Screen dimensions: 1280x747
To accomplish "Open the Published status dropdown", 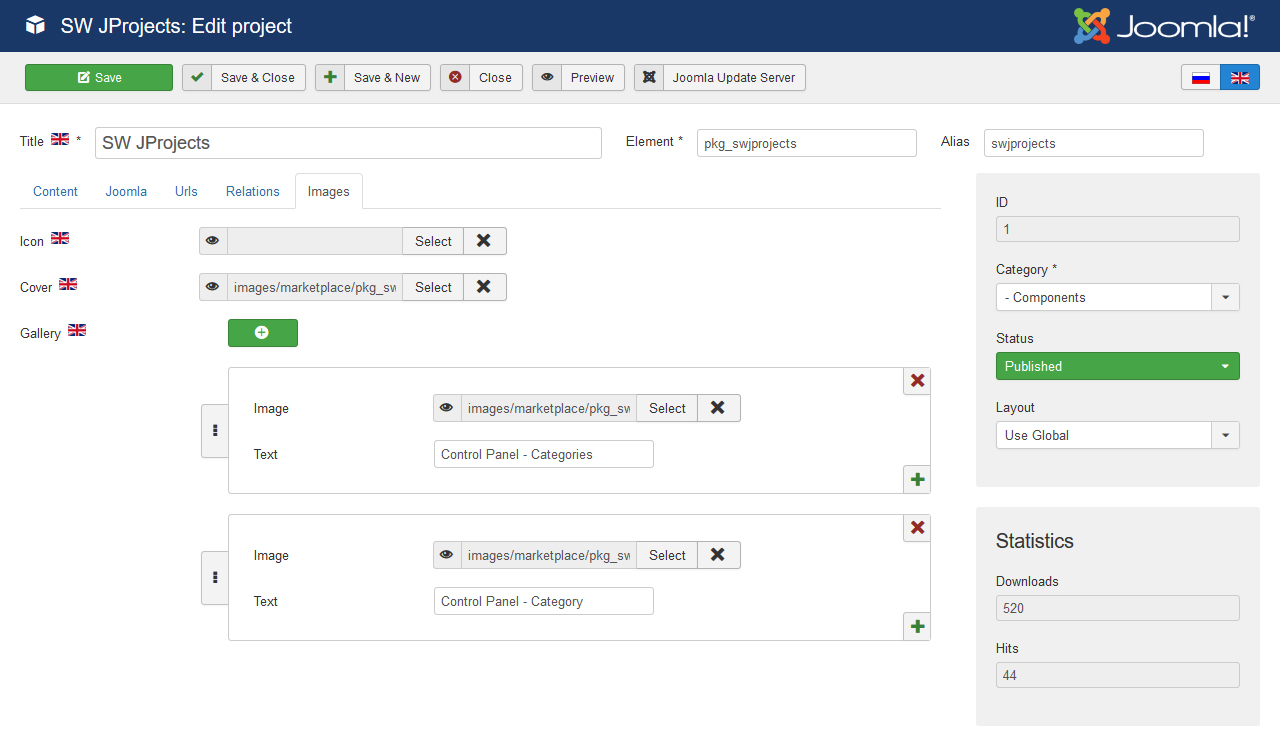I will pos(1118,366).
